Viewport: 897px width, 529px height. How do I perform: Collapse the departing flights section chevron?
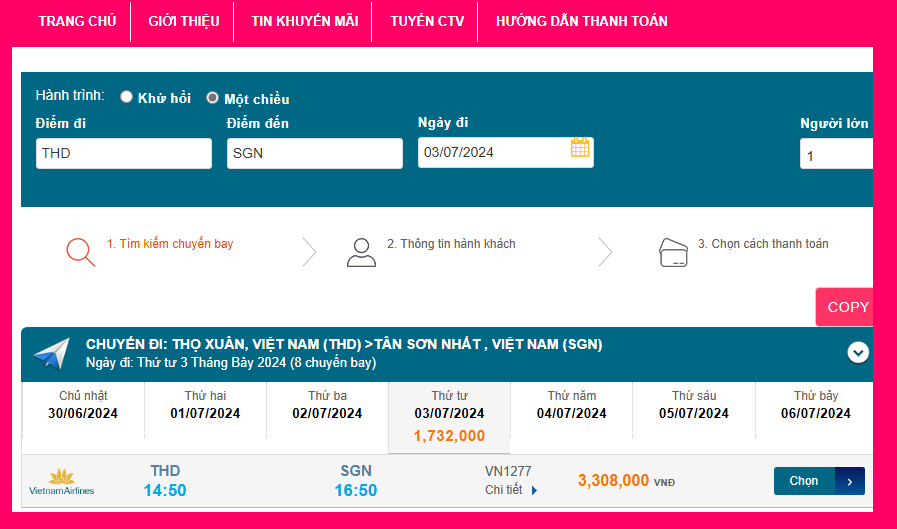click(857, 352)
